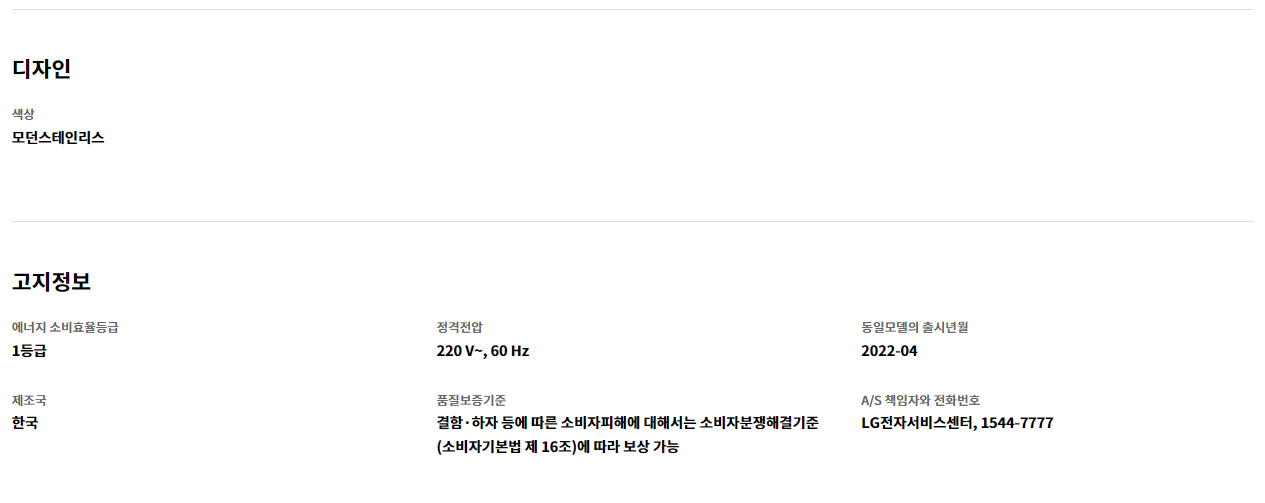The height and width of the screenshot is (503, 1265).
Task: Click the 디자인 section heading
Action: (41, 69)
